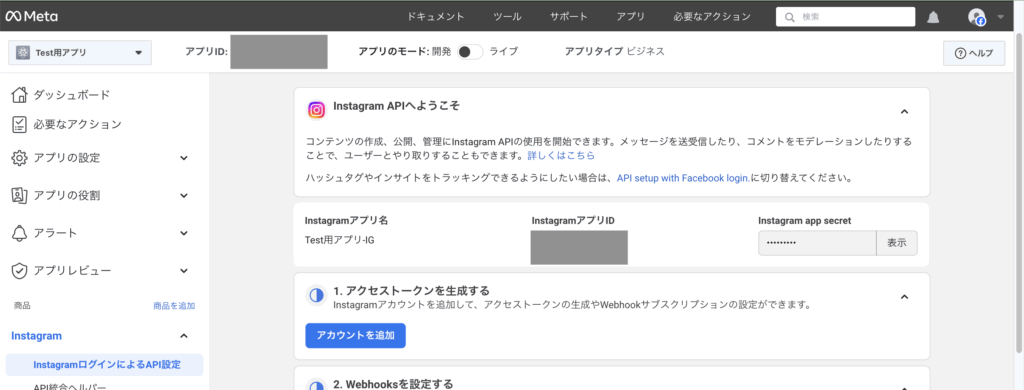Collapse the Instagram sidebar section
1024x390 pixels.
pyautogui.click(x=184, y=336)
